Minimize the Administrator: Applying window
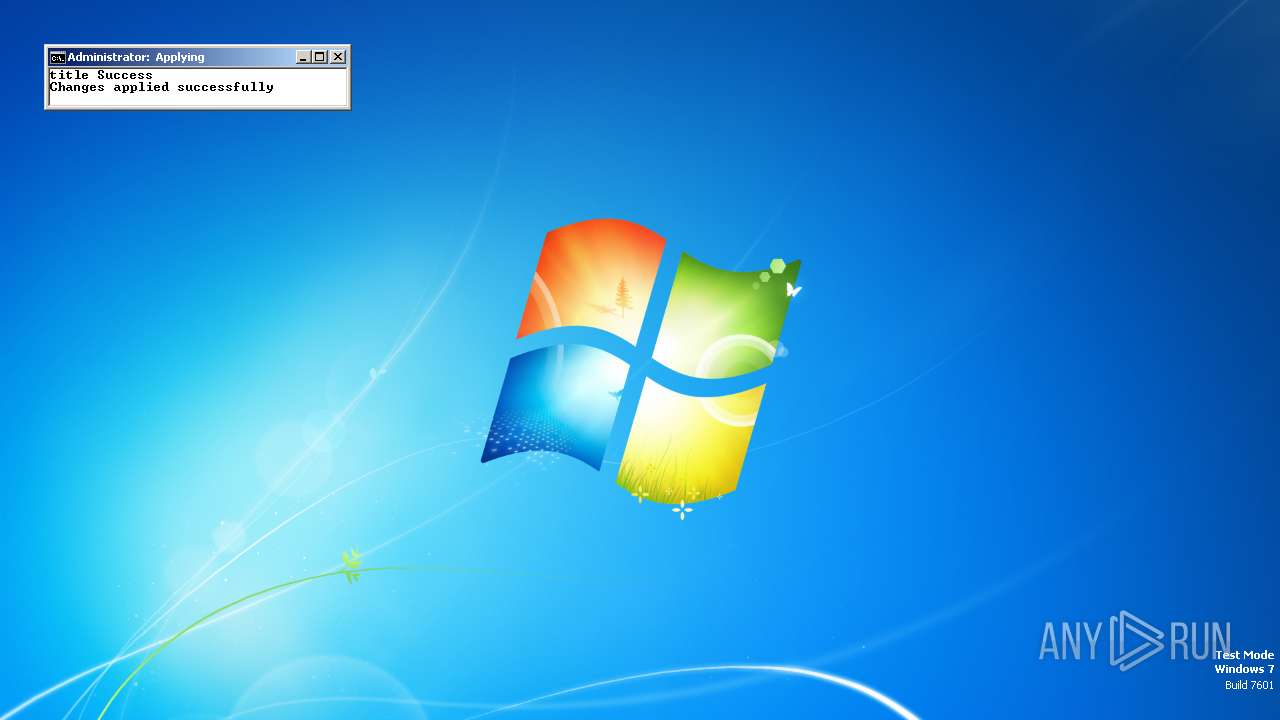The height and width of the screenshot is (720, 1280). click(303, 57)
